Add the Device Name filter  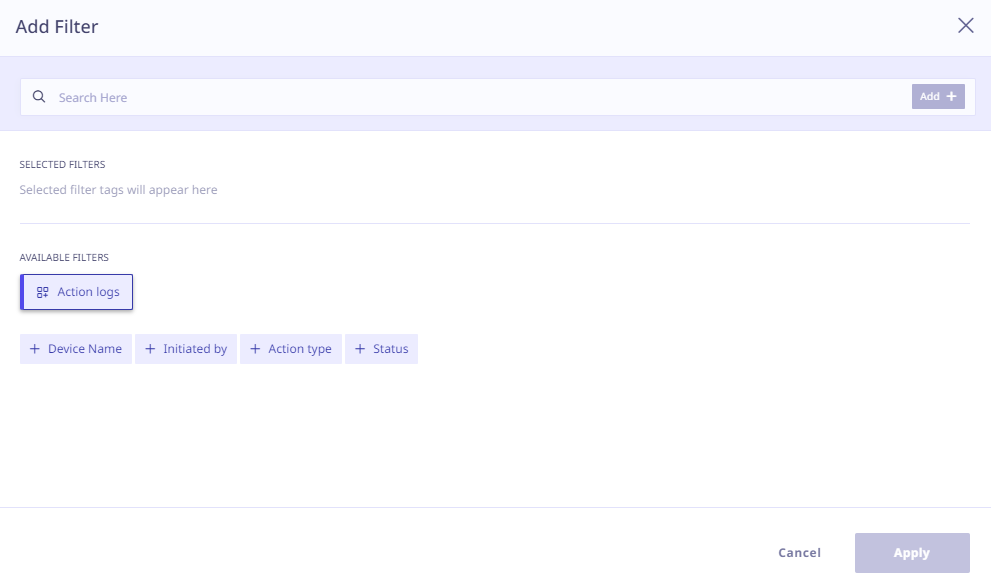point(76,349)
